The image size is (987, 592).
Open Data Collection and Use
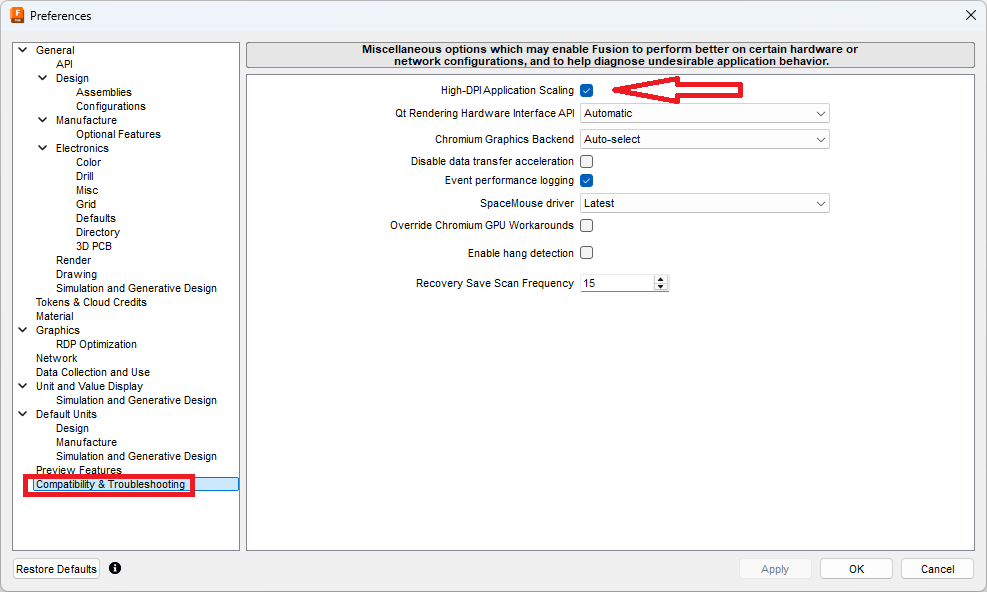click(93, 372)
